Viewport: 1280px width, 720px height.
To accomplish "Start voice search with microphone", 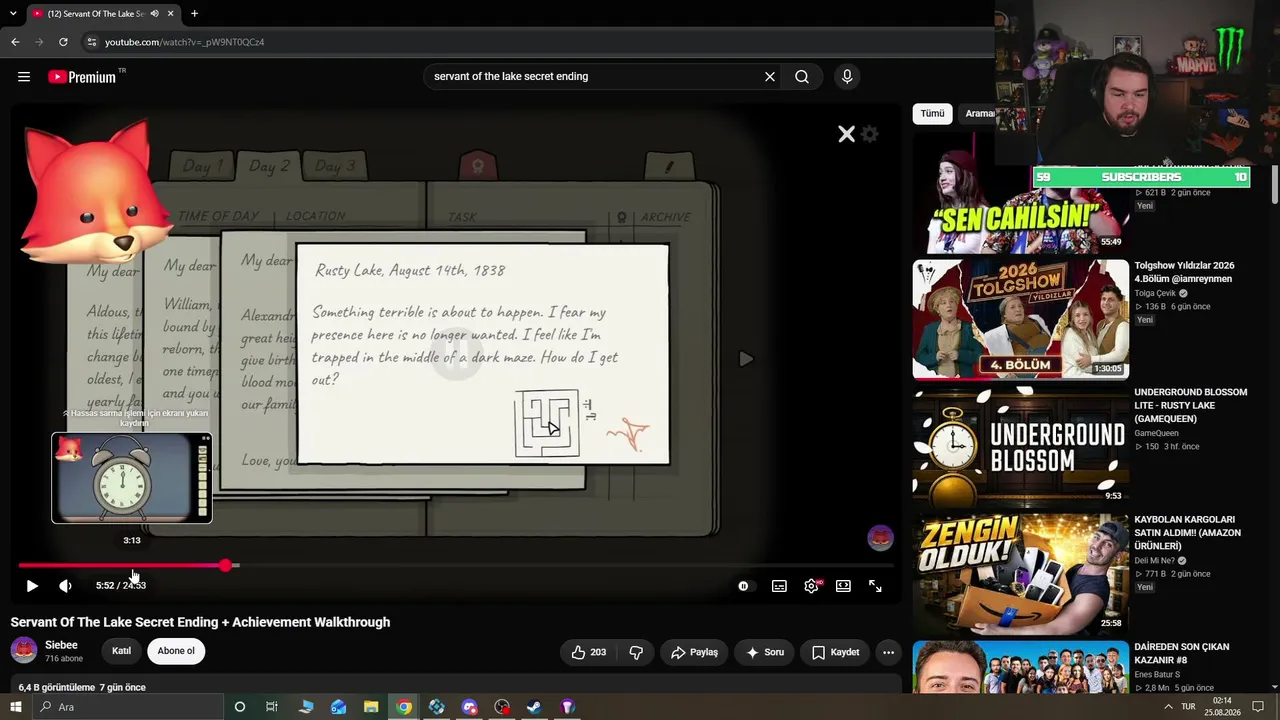I will coord(847,77).
